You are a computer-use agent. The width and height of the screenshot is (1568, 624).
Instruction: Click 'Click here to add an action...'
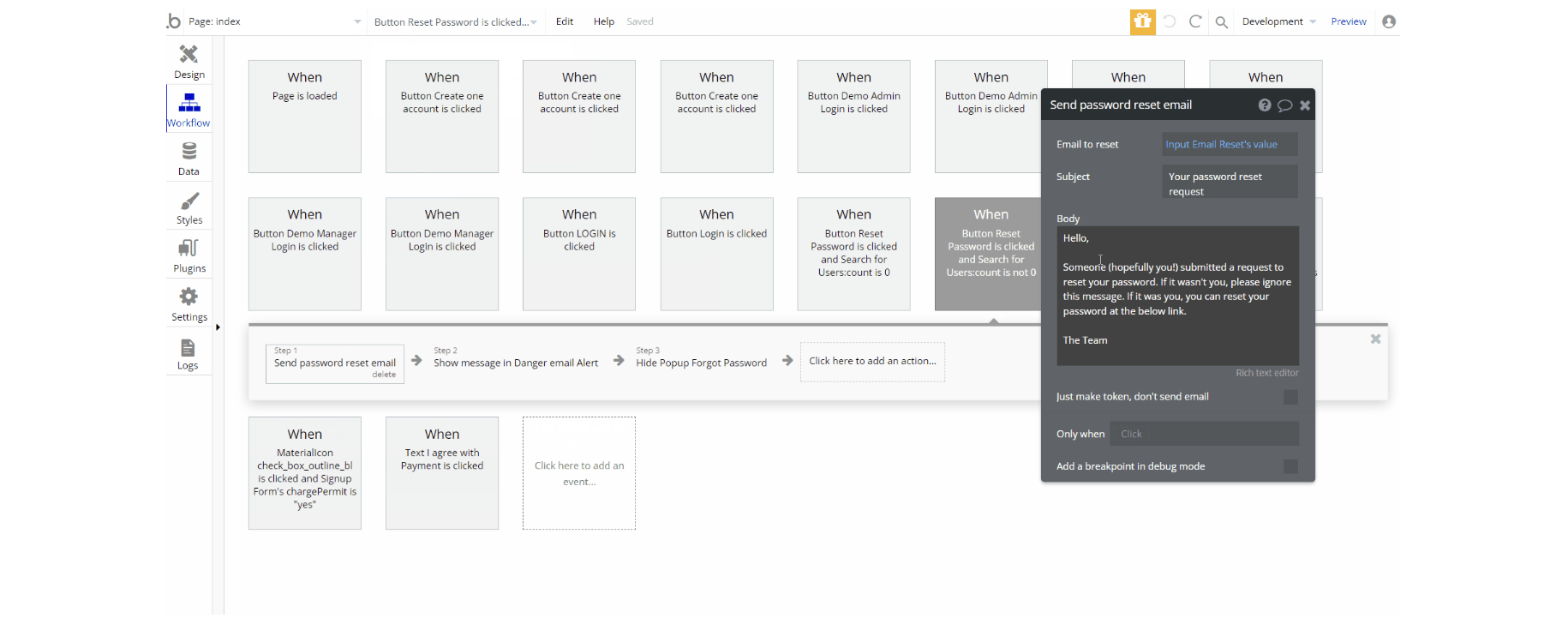(872, 362)
